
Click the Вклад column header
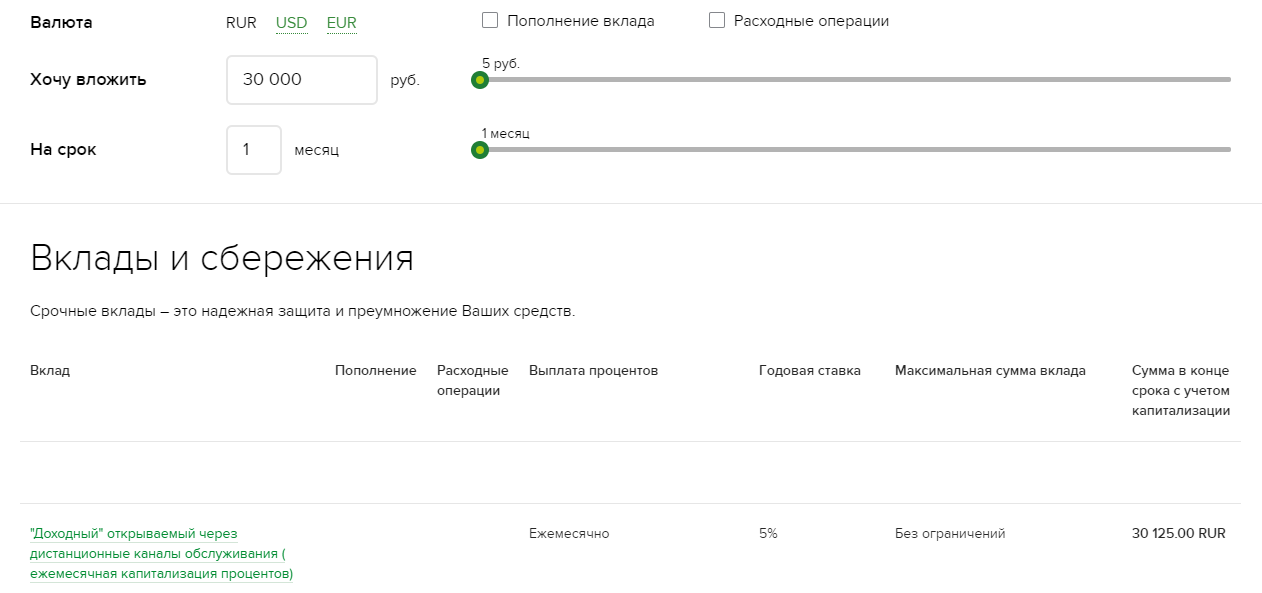click(x=50, y=371)
